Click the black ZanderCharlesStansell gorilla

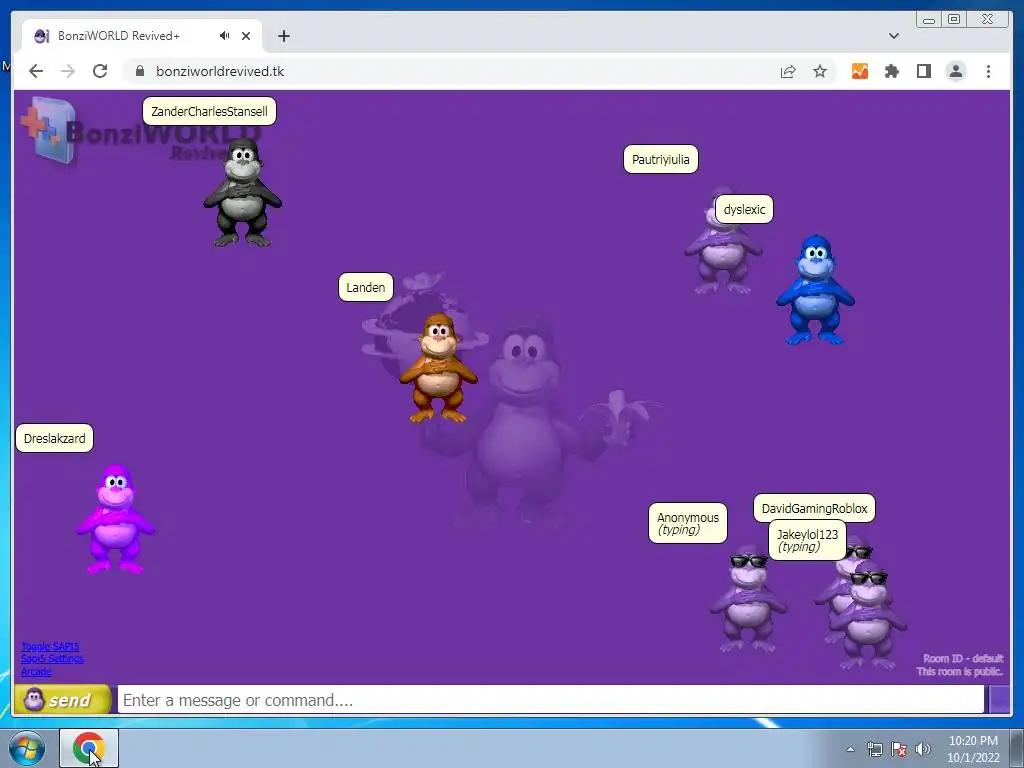[x=242, y=193]
